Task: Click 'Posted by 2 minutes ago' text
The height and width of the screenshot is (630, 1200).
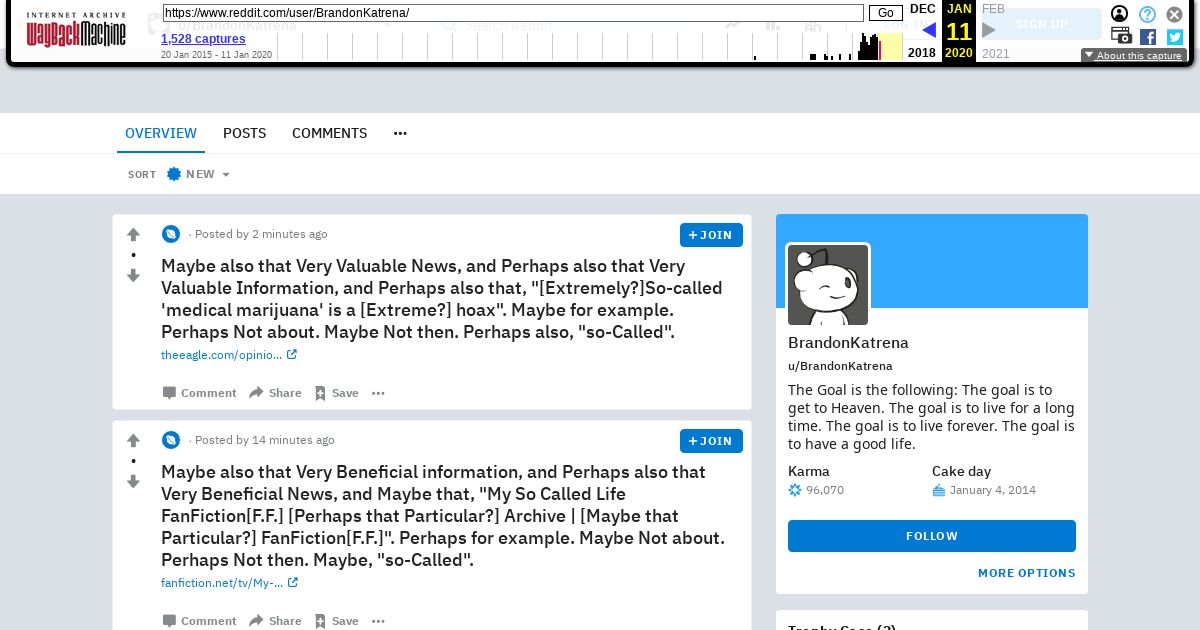Action: coord(261,234)
